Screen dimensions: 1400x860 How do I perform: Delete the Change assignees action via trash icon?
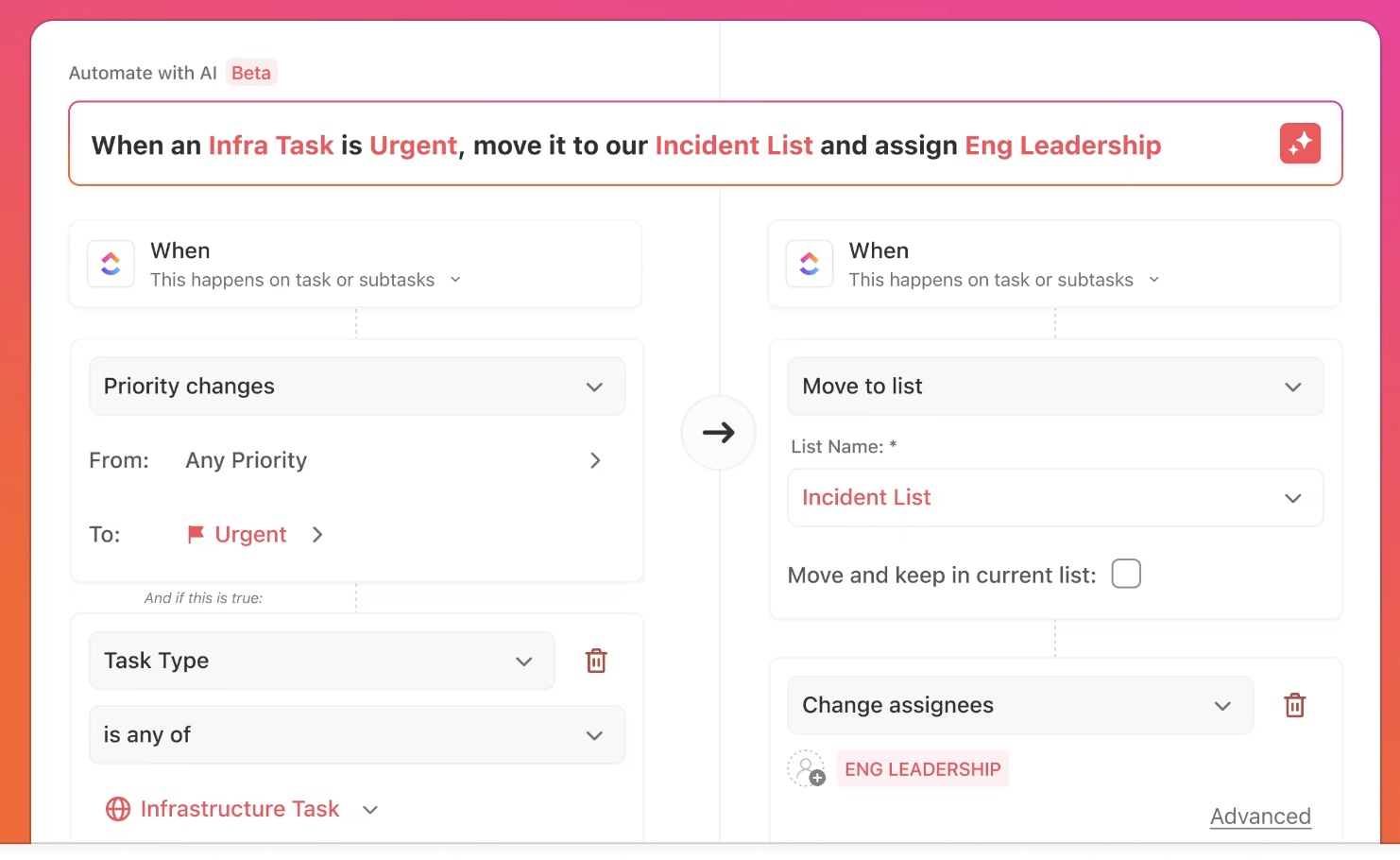(1295, 705)
